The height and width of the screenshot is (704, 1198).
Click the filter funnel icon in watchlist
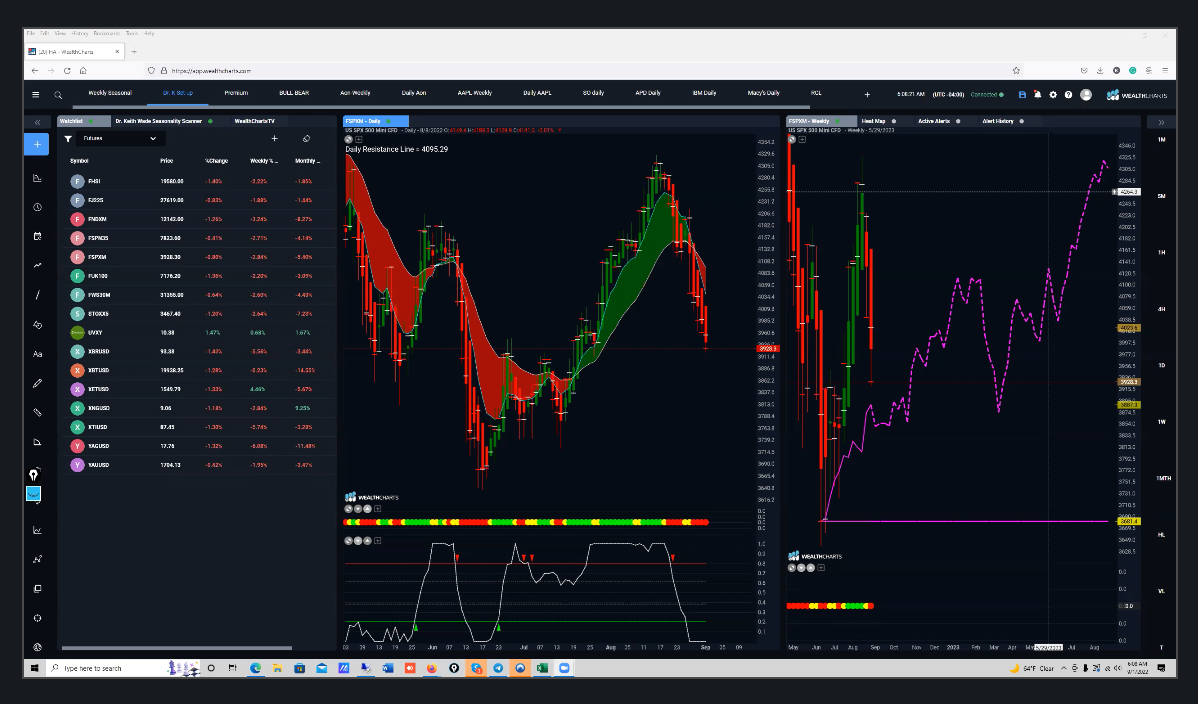point(68,138)
